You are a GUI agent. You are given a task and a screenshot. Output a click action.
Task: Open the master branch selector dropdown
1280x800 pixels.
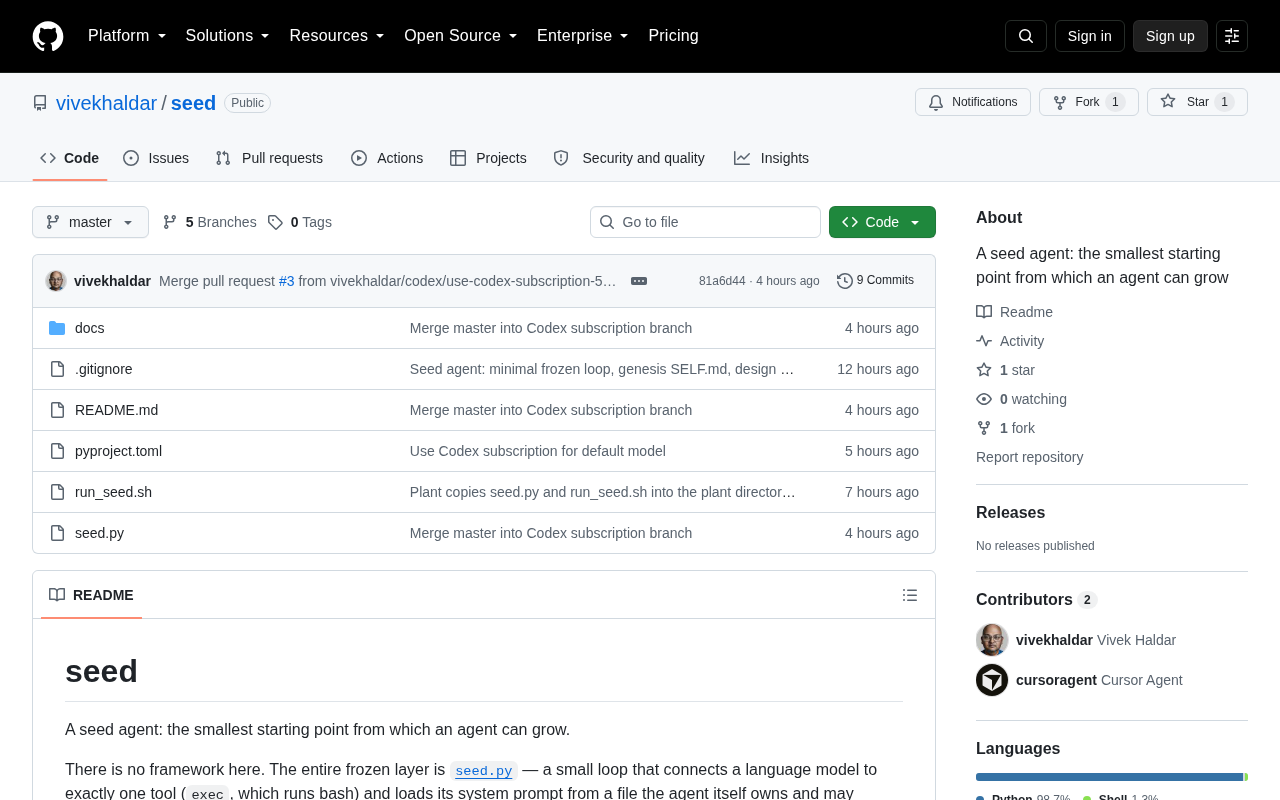[x=90, y=222]
